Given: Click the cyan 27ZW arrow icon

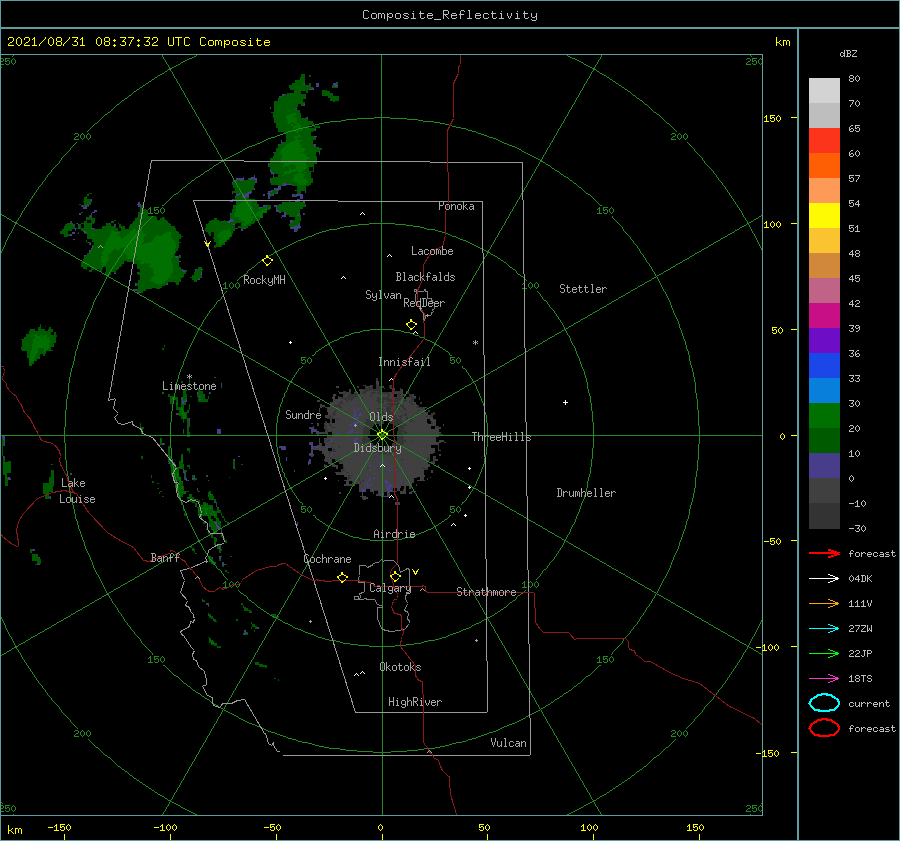Looking at the screenshot, I should pos(824,629).
